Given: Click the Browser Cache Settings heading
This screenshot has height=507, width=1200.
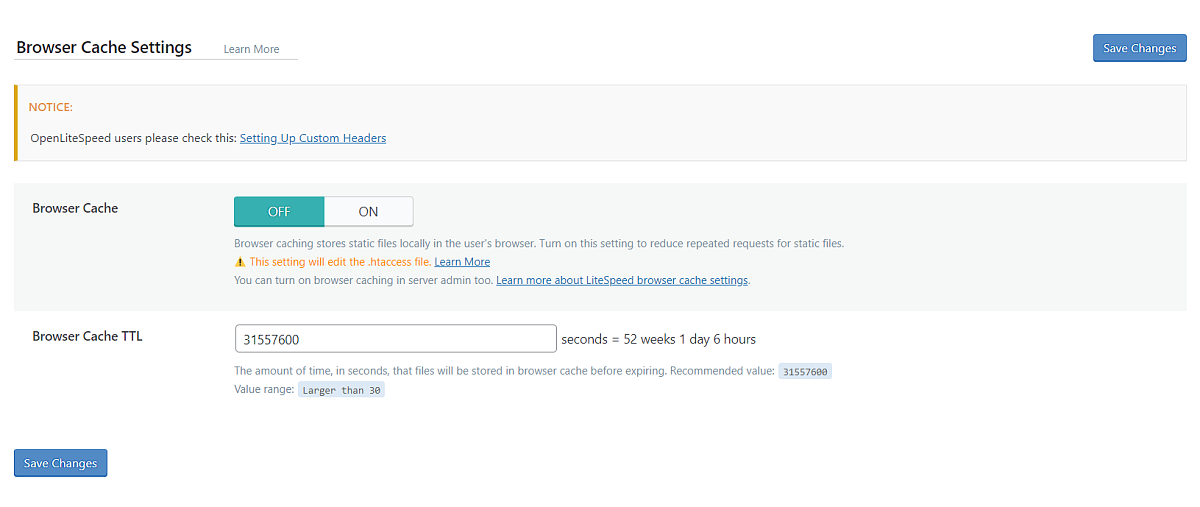Looking at the screenshot, I should point(104,47).
